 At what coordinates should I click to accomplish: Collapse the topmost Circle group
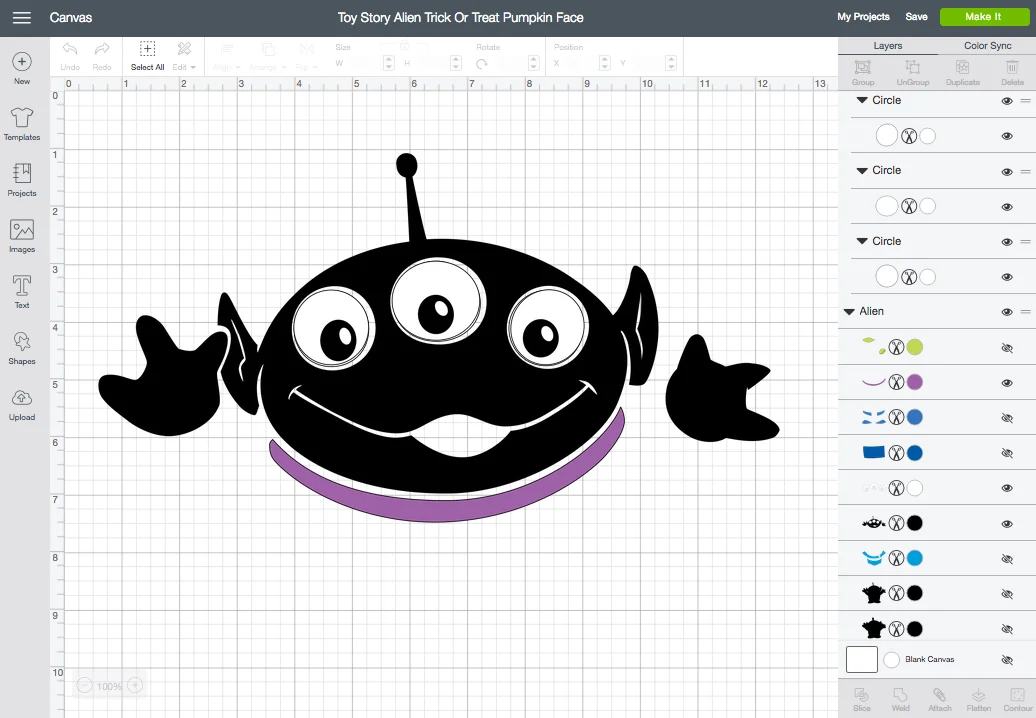(862, 100)
